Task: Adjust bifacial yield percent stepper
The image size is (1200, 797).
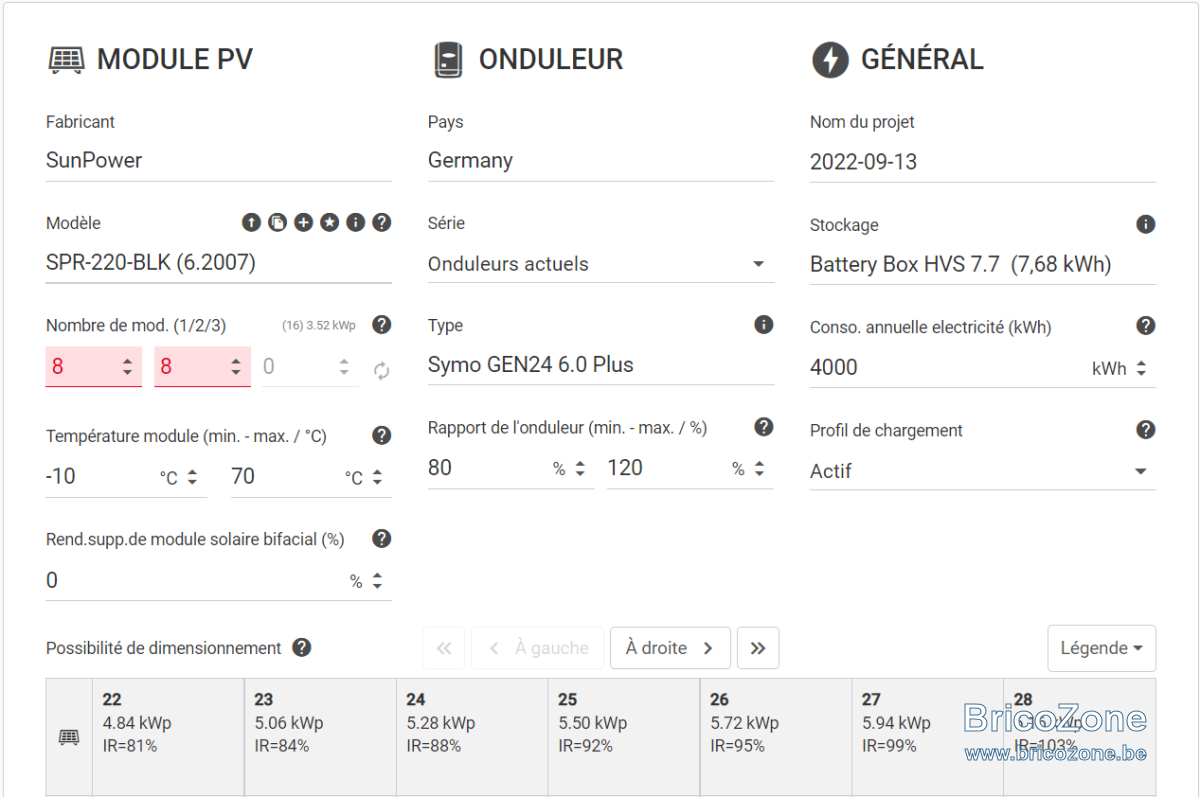Action: coord(377,581)
